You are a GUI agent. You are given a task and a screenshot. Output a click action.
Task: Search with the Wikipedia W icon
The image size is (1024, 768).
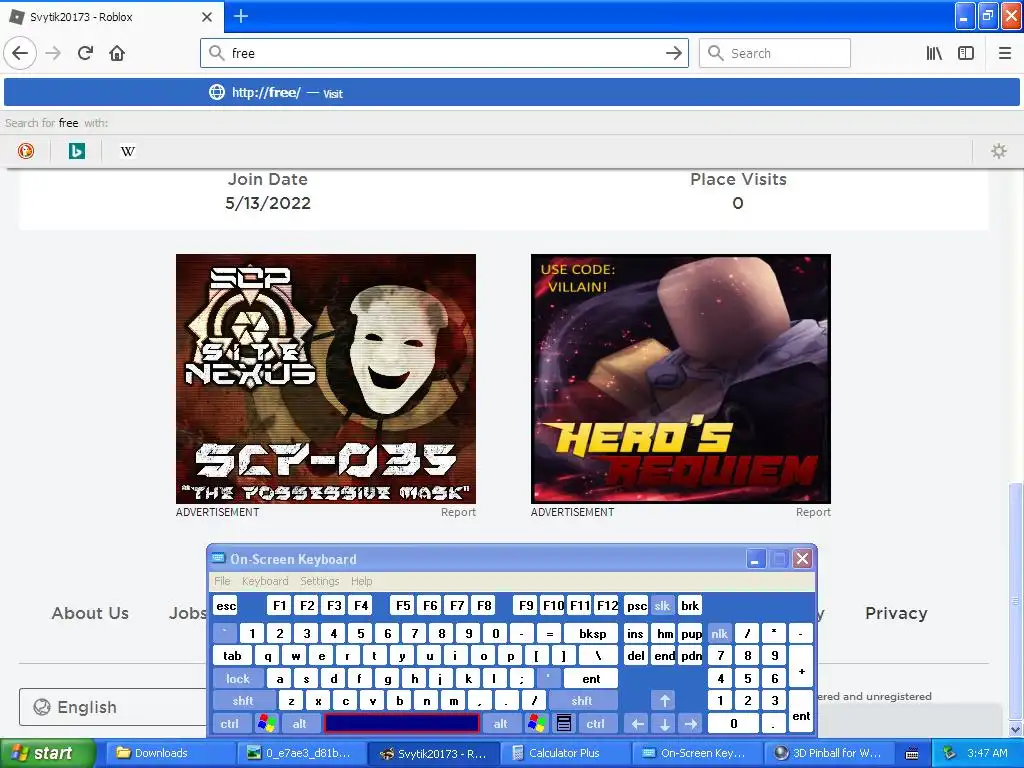127,151
